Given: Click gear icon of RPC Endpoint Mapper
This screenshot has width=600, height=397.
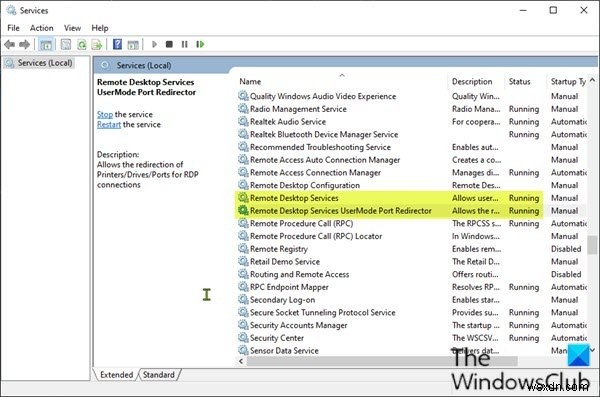Looking at the screenshot, I should tap(243, 287).
